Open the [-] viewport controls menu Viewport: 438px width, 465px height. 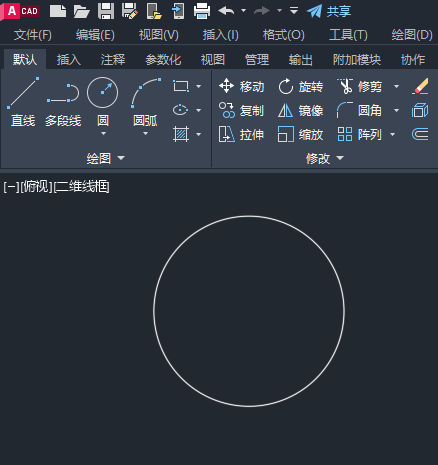click(x=11, y=187)
